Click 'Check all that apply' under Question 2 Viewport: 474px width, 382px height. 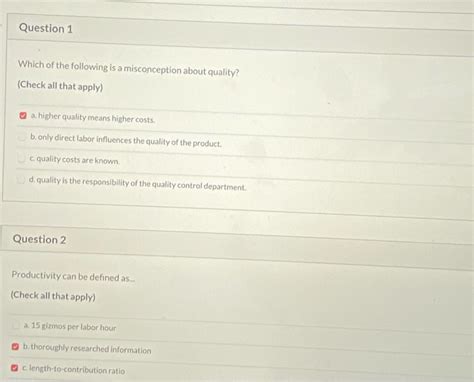[53, 296]
